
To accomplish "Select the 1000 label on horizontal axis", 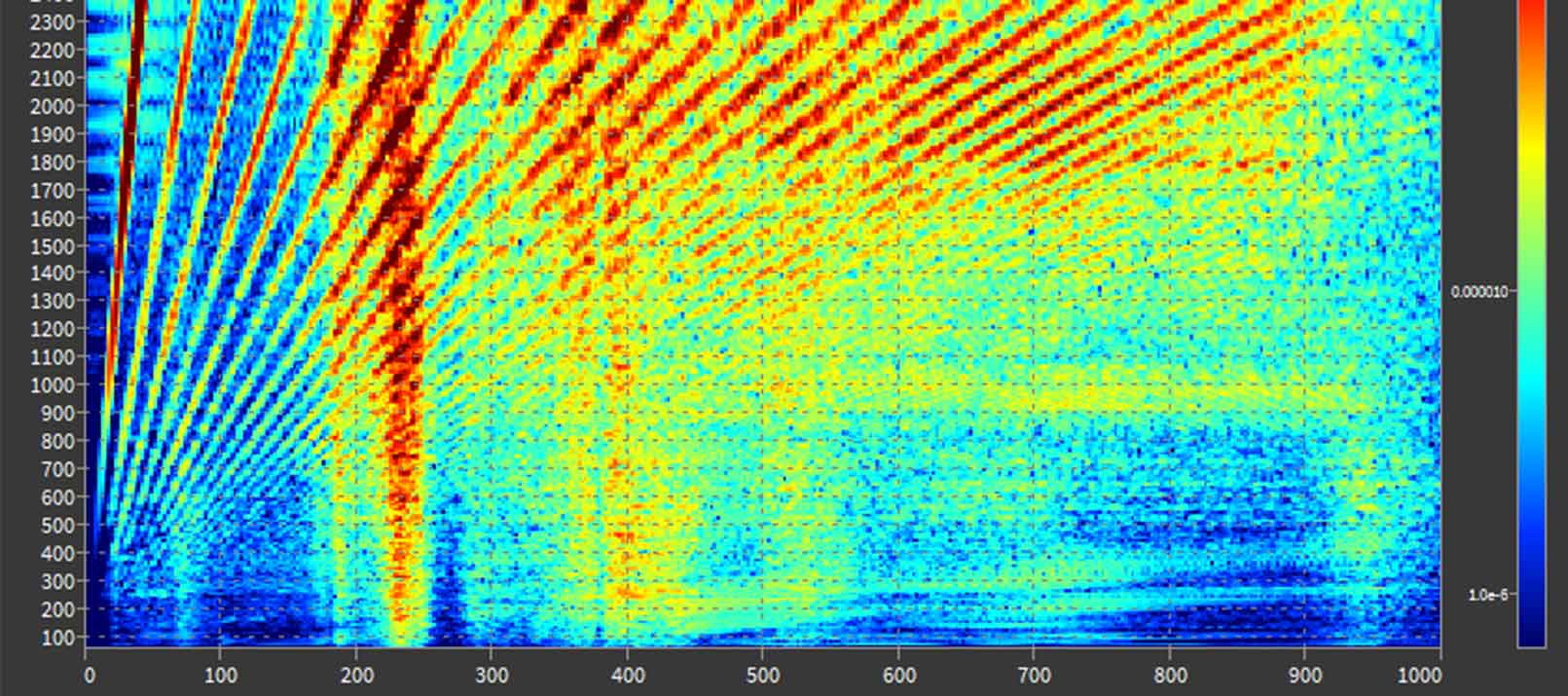I will coord(1439,676).
